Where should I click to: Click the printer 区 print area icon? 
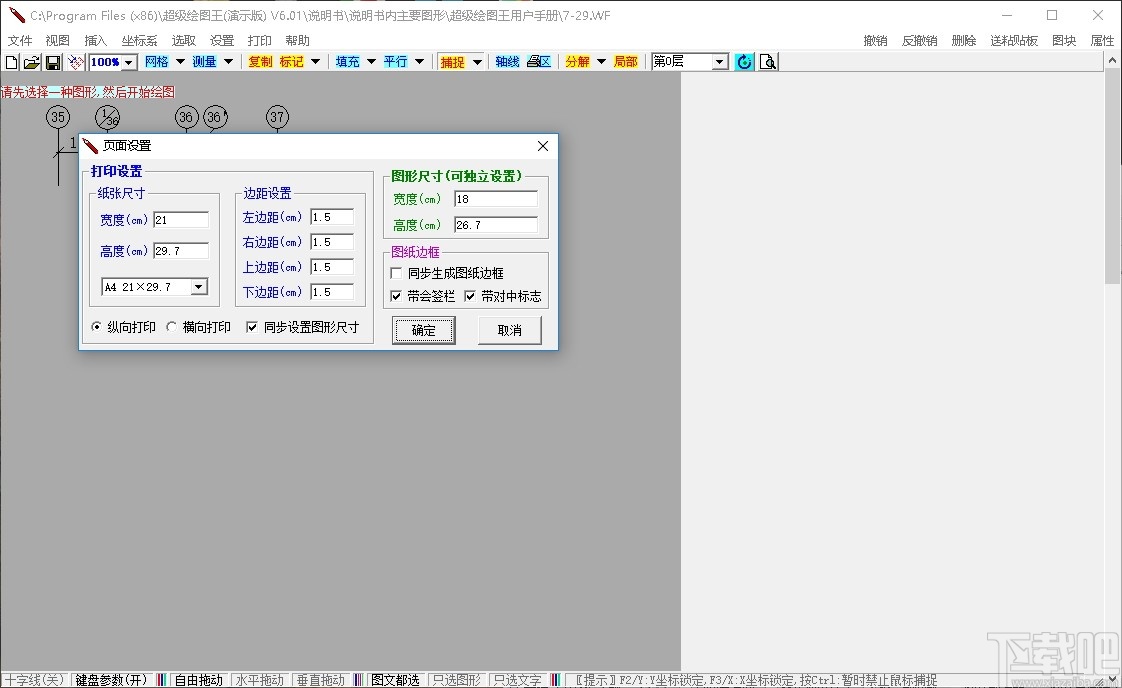[x=539, y=62]
